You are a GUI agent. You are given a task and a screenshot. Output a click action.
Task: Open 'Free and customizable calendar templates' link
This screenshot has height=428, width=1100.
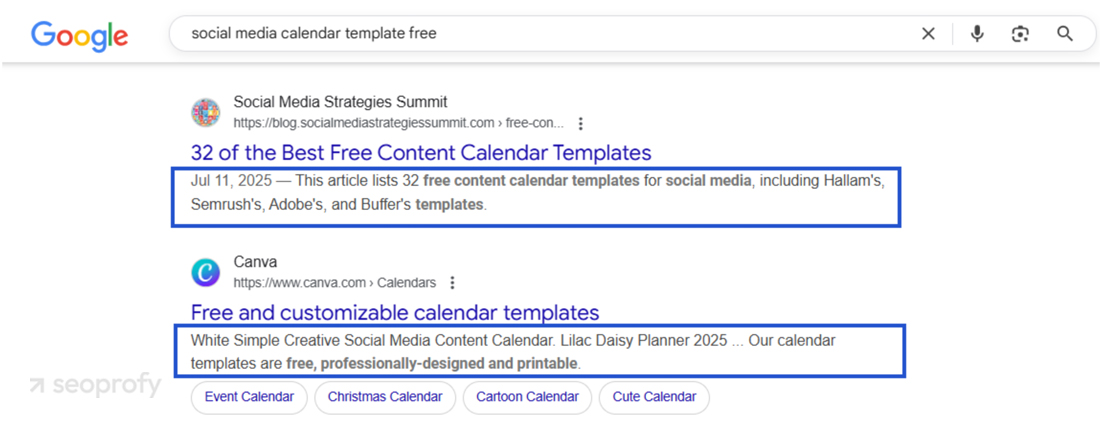[395, 312]
